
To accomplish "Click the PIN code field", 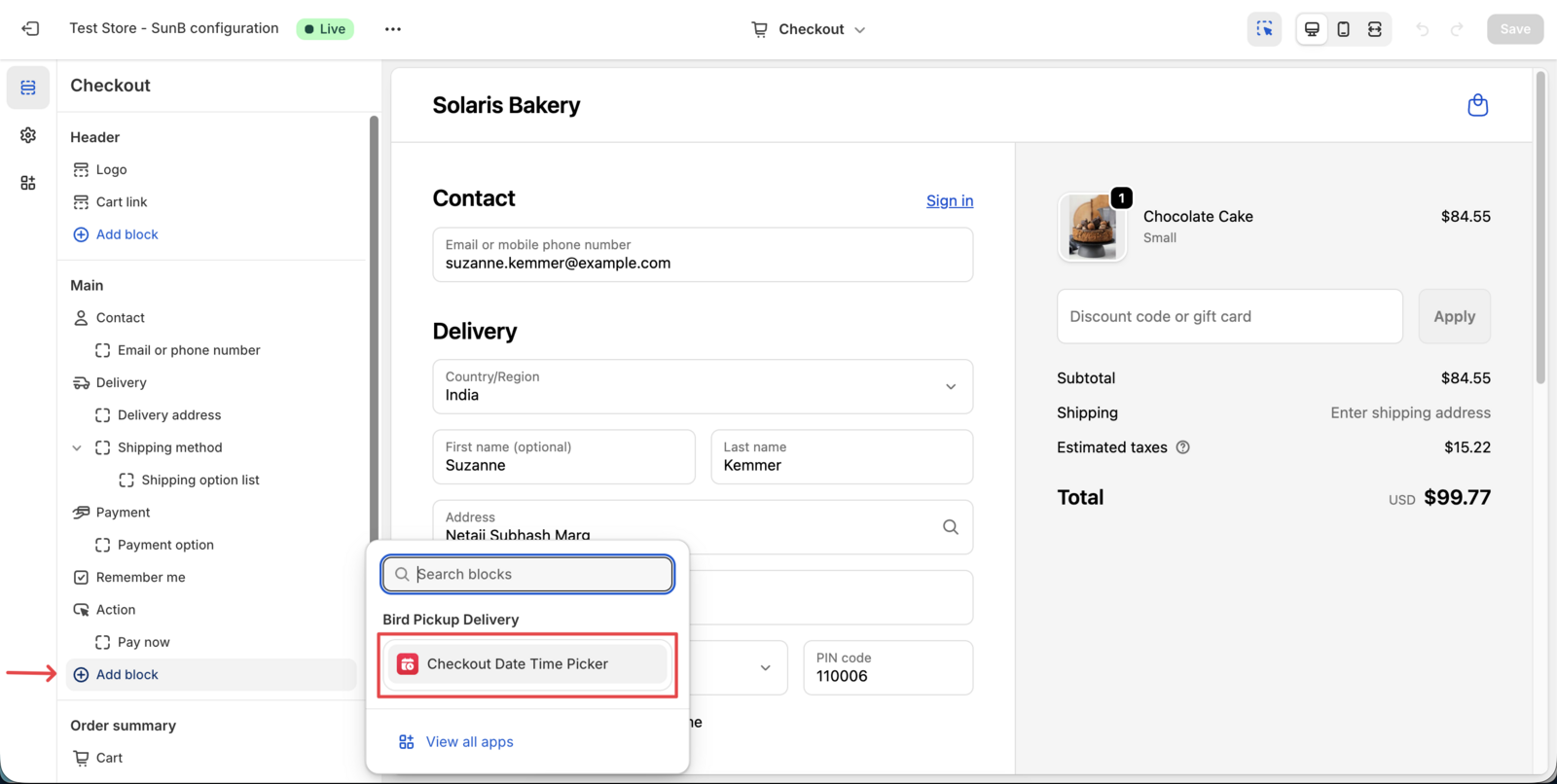I will (x=887, y=667).
